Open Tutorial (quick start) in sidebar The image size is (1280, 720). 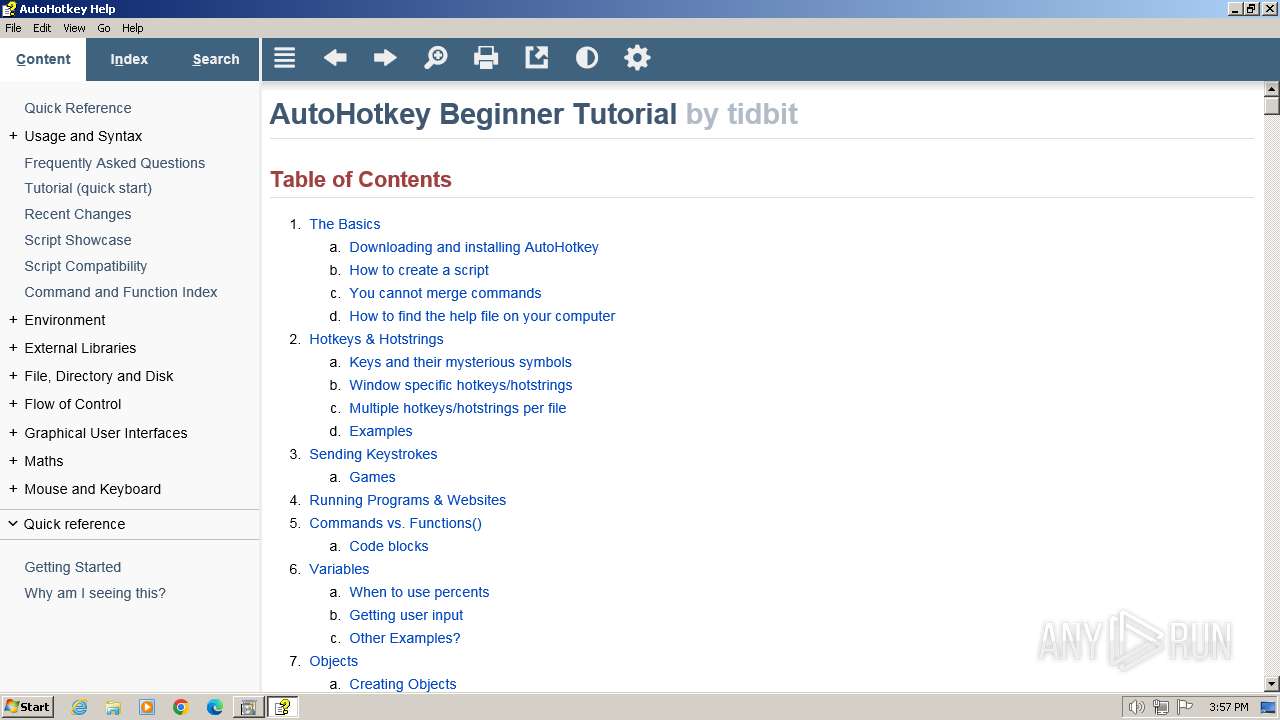pos(88,188)
